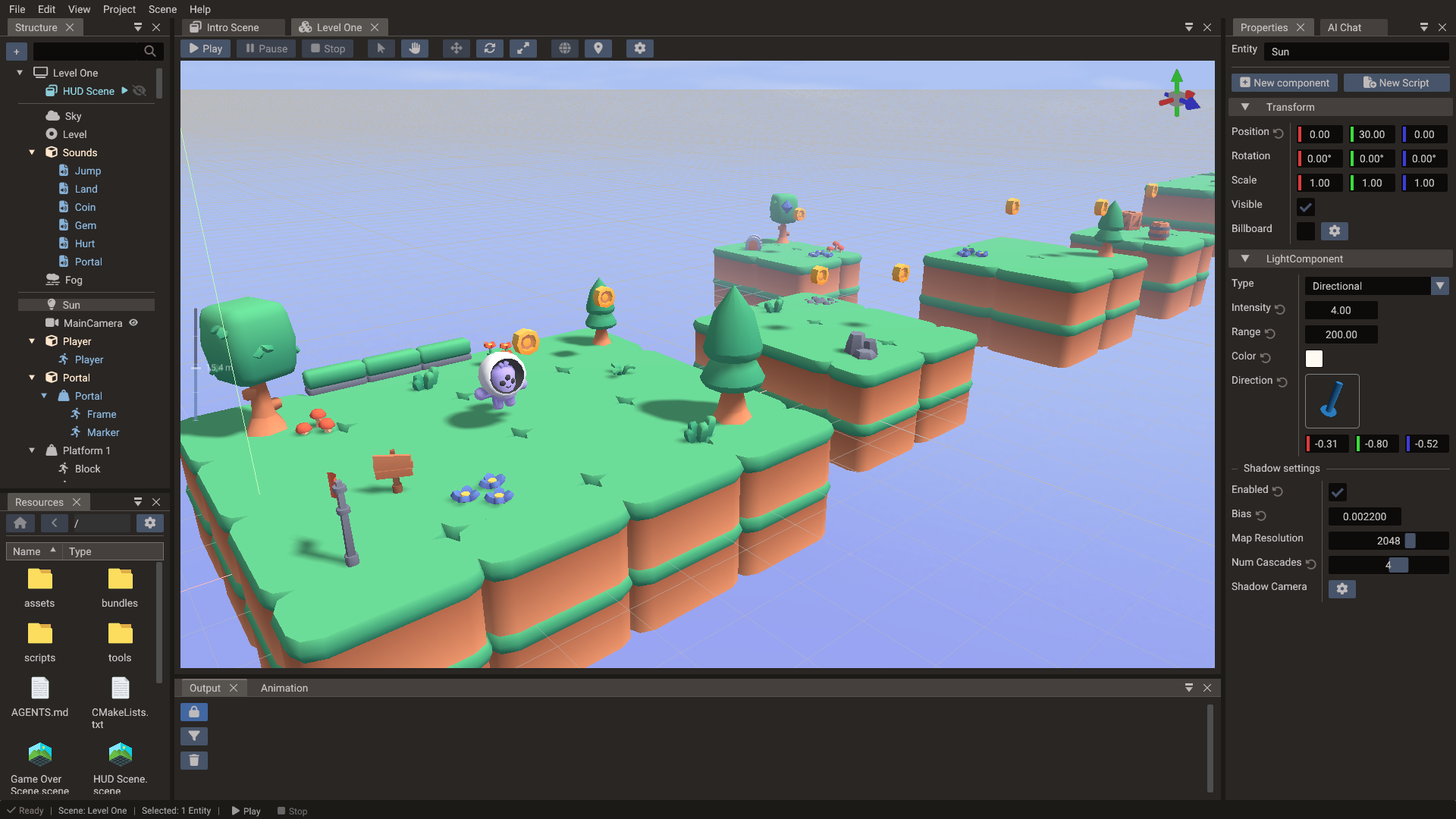Click New Script button
1456x819 pixels.
pos(1396,83)
